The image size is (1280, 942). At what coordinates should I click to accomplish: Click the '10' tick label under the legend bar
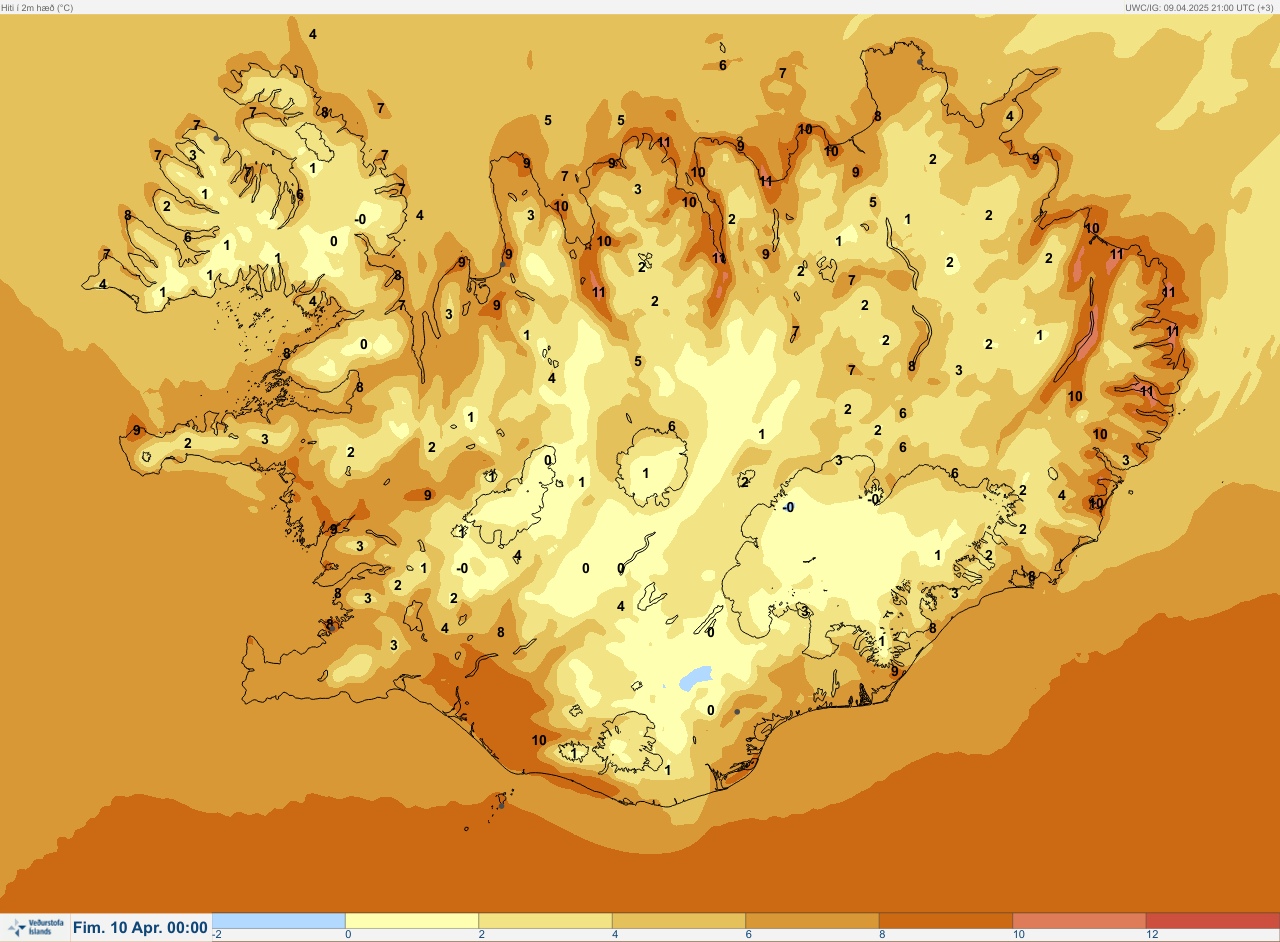point(1018,935)
